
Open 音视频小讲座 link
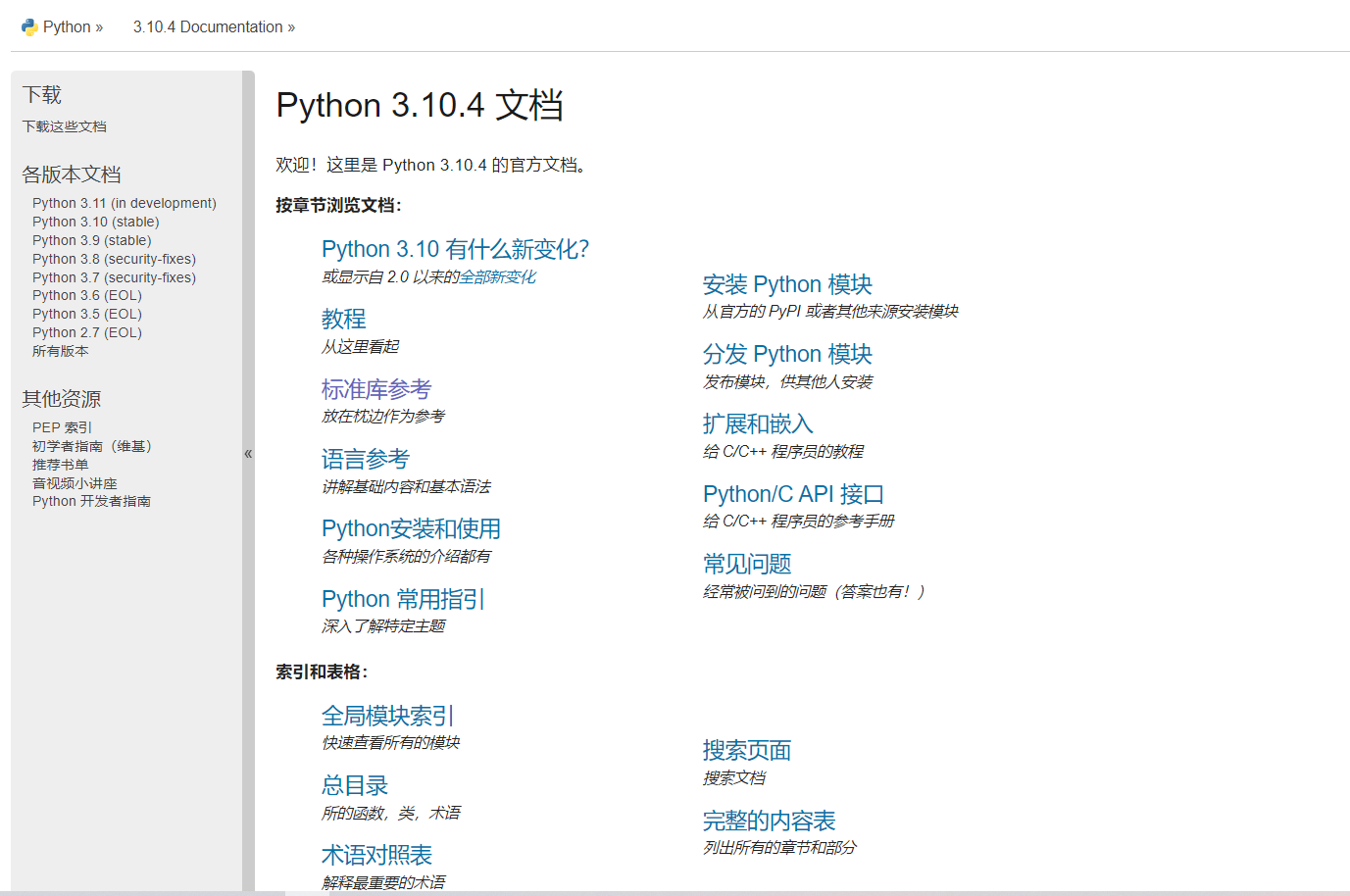pyautogui.click(x=75, y=483)
